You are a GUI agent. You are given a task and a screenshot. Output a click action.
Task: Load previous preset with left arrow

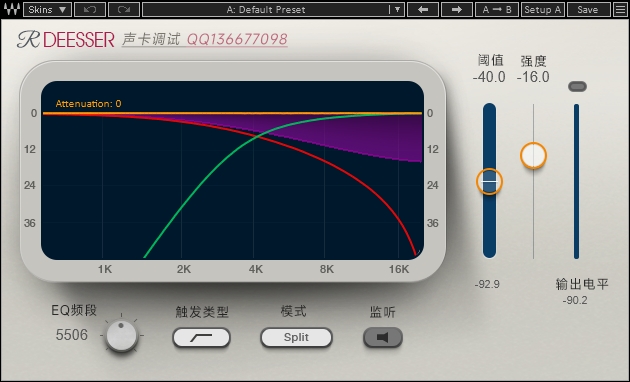point(423,10)
